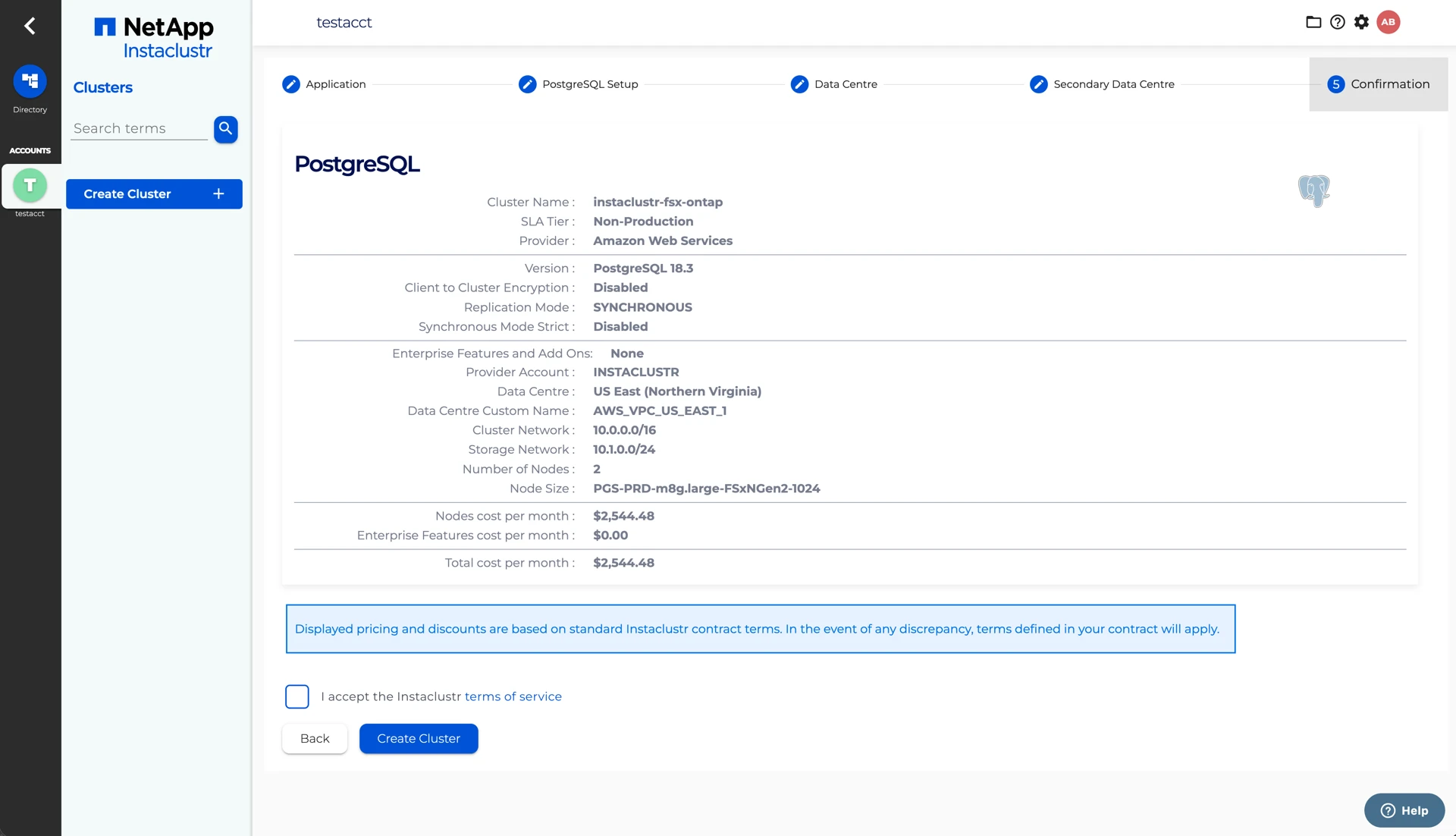Click the Application step edit icon
The height and width of the screenshot is (836, 1456).
(291, 84)
